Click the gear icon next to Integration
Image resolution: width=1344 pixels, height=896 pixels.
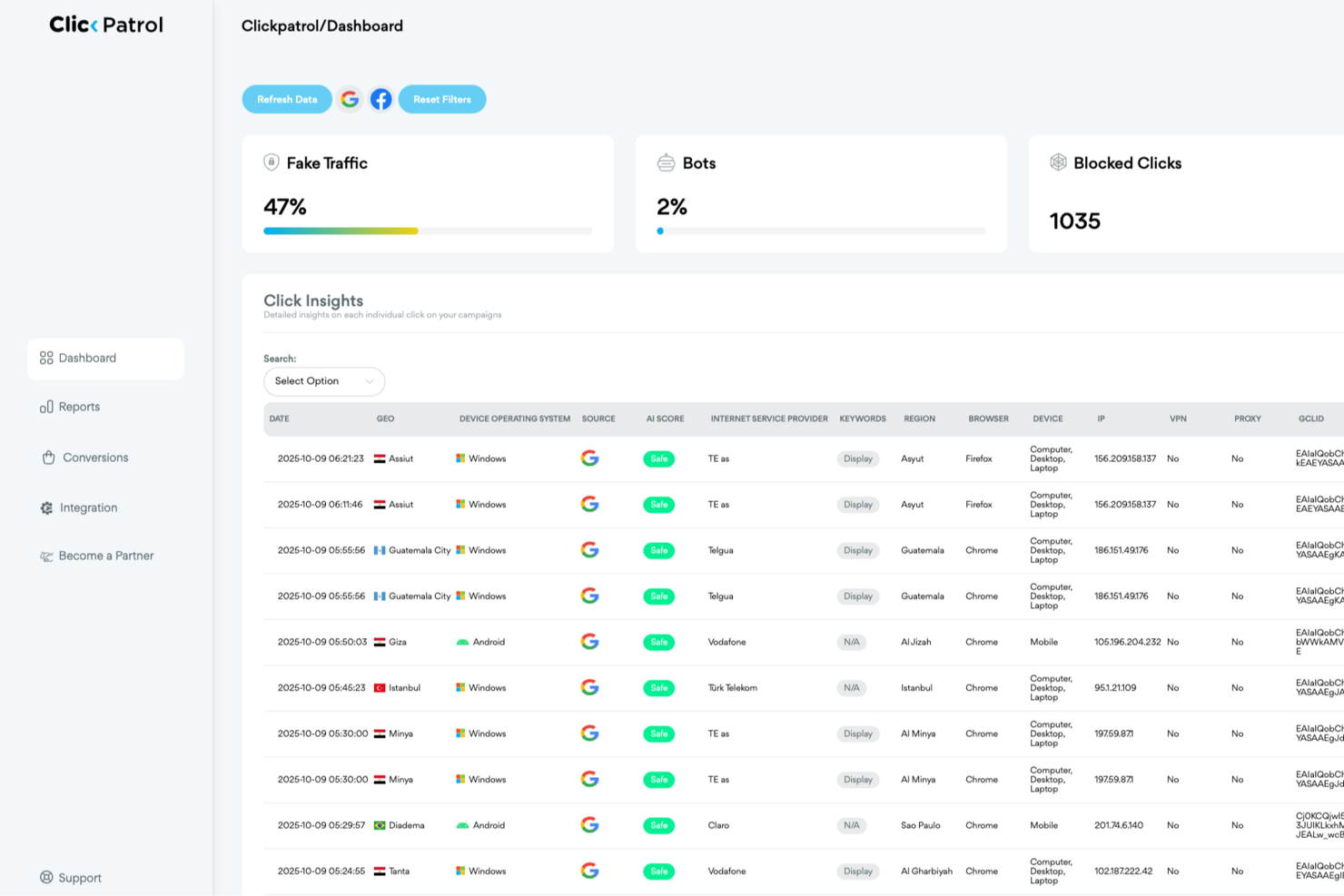pos(47,507)
